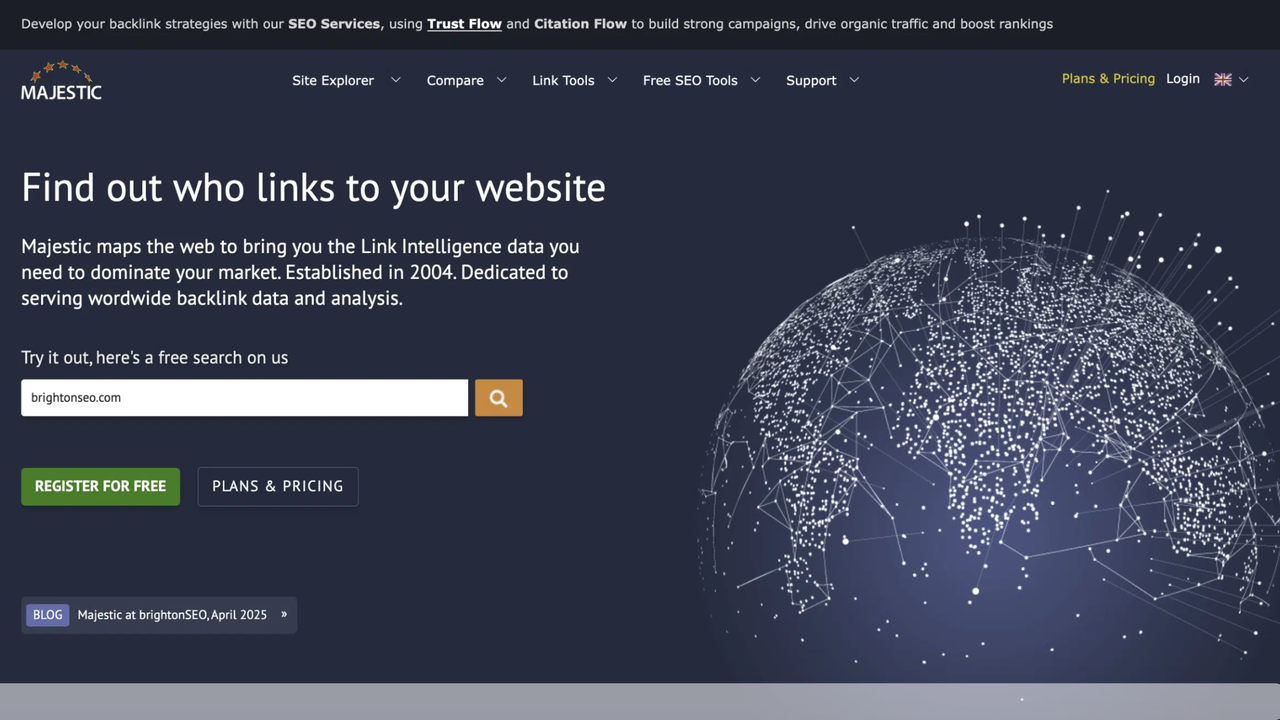1280x720 pixels.
Task: Click the 'Find out who links to your website' heading
Action: [x=313, y=188]
